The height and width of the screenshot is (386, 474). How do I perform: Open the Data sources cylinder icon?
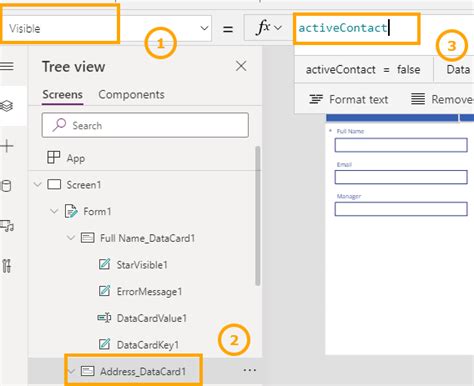click(x=7, y=186)
